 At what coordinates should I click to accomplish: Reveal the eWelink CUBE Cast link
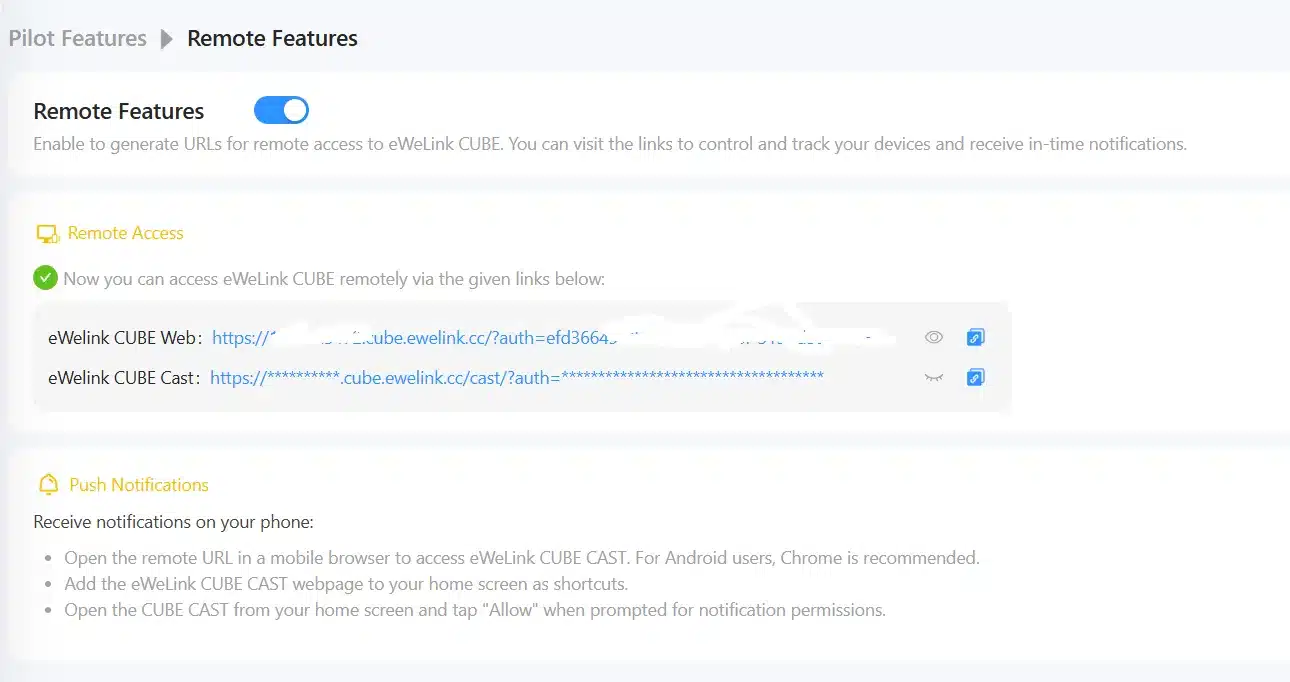coord(934,378)
